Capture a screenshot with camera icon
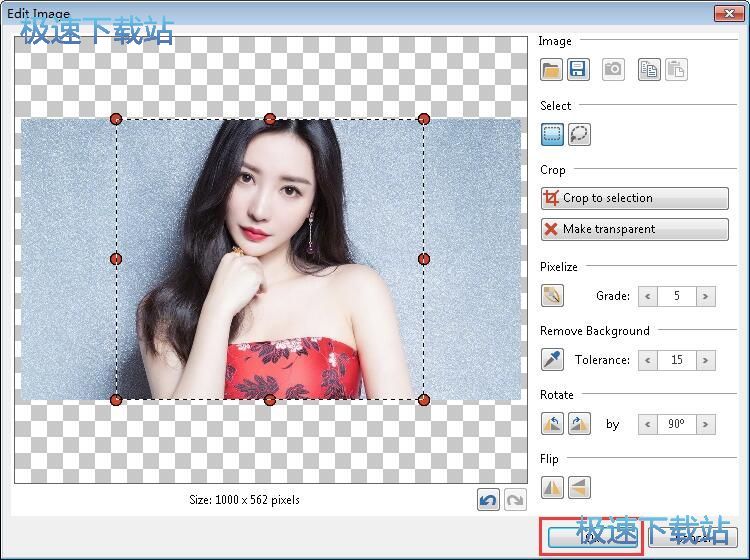This screenshot has height=560, width=750. click(x=613, y=70)
